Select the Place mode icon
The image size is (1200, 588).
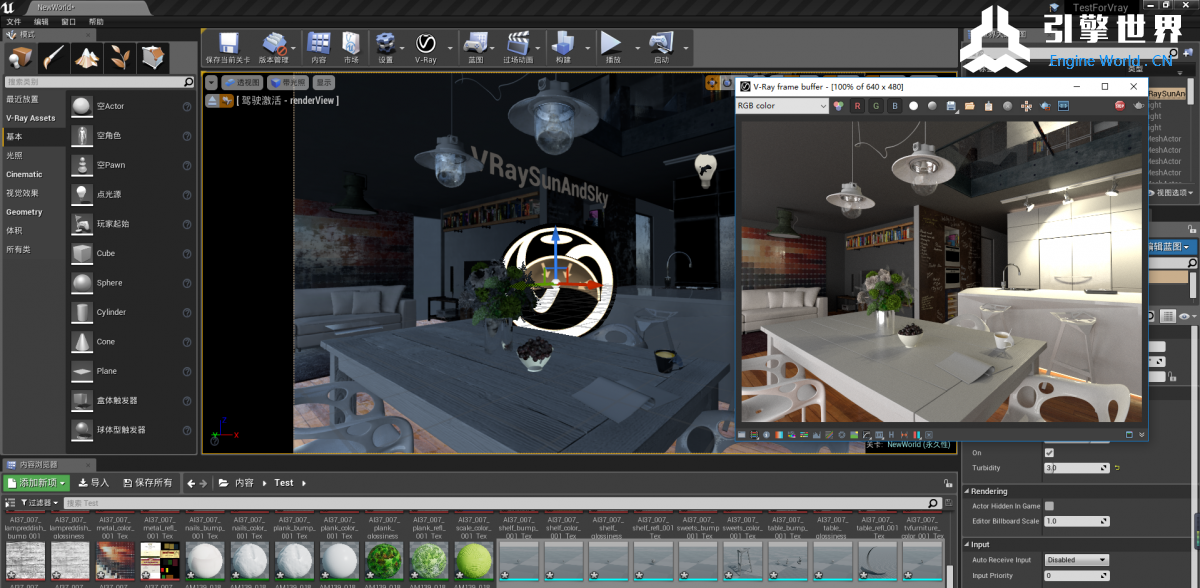tap(20, 57)
